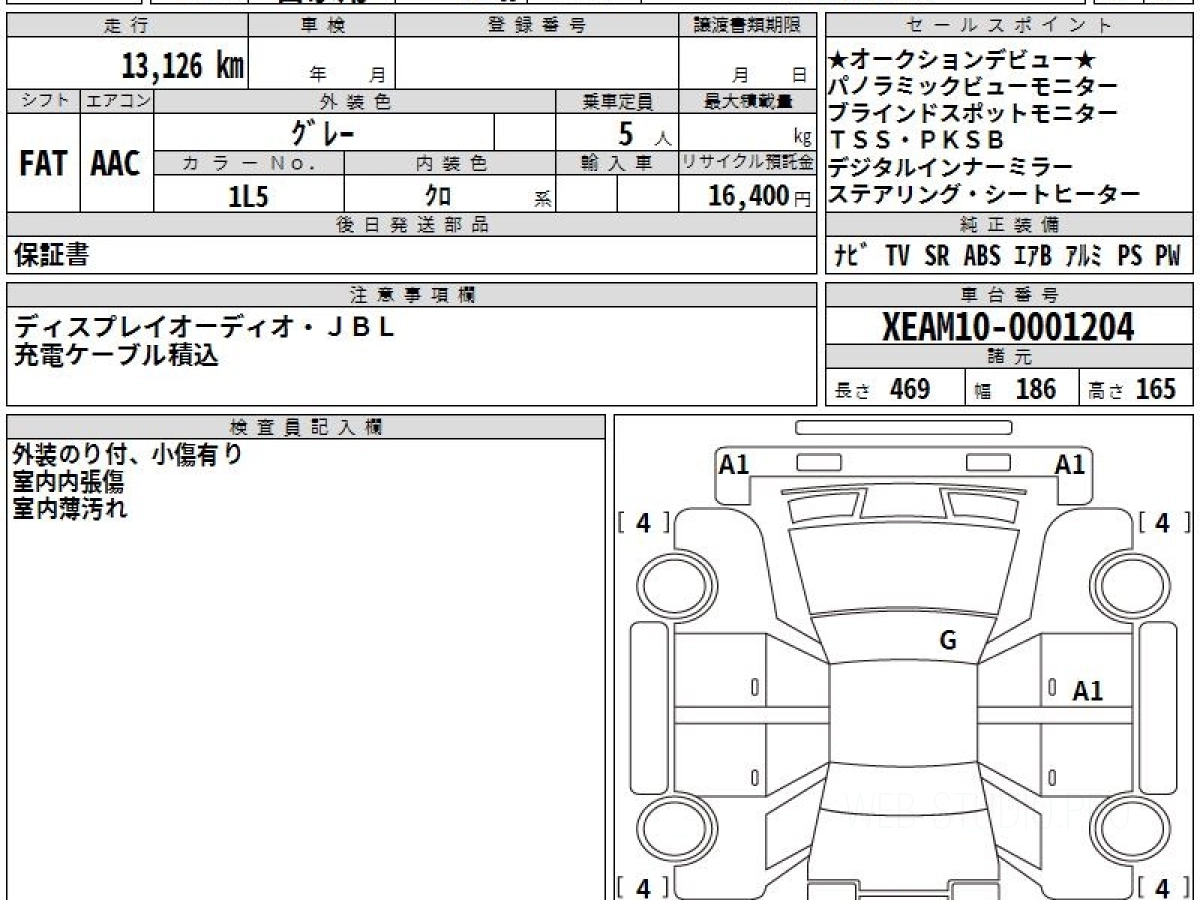Click the AAC air conditioner value
Viewport: 1200px width, 900px height.
pyautogui.click(x=117, y=164)
